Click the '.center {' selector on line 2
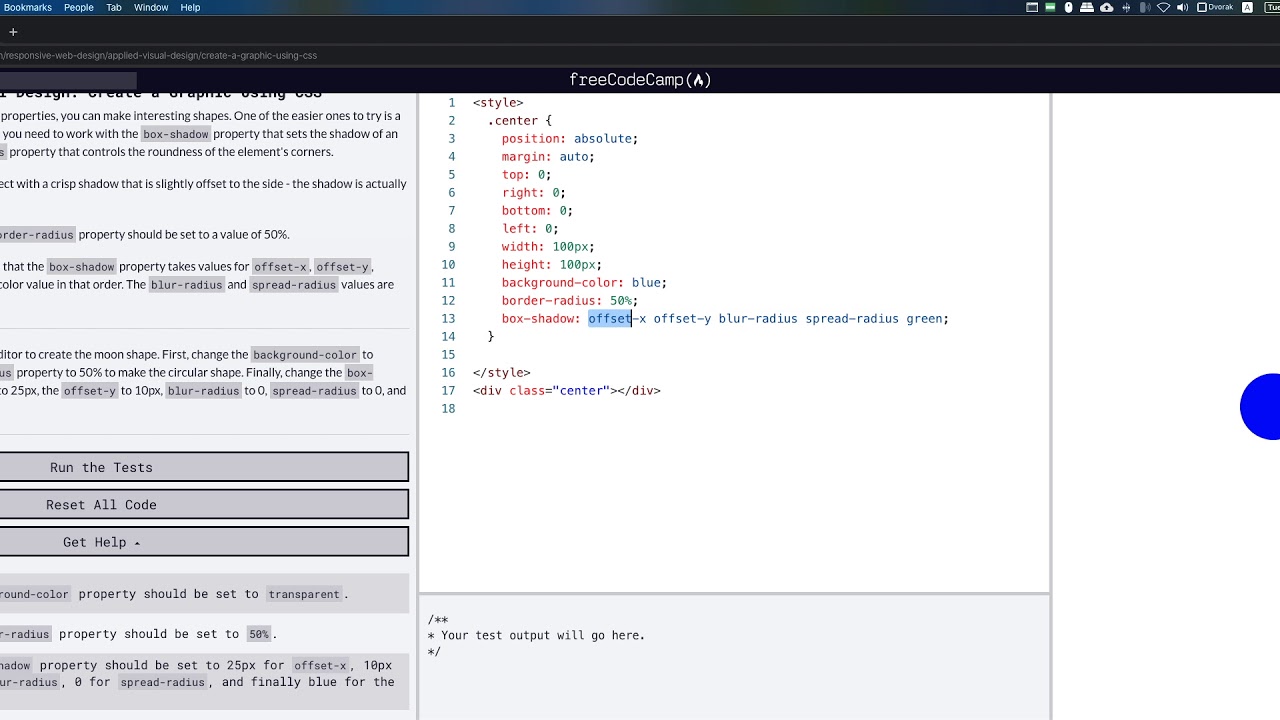 click(520, 120)
